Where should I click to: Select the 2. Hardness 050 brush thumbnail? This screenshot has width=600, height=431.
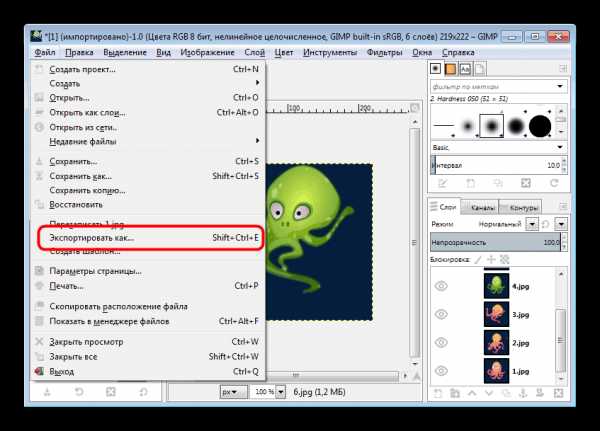(x=491, y=126)
